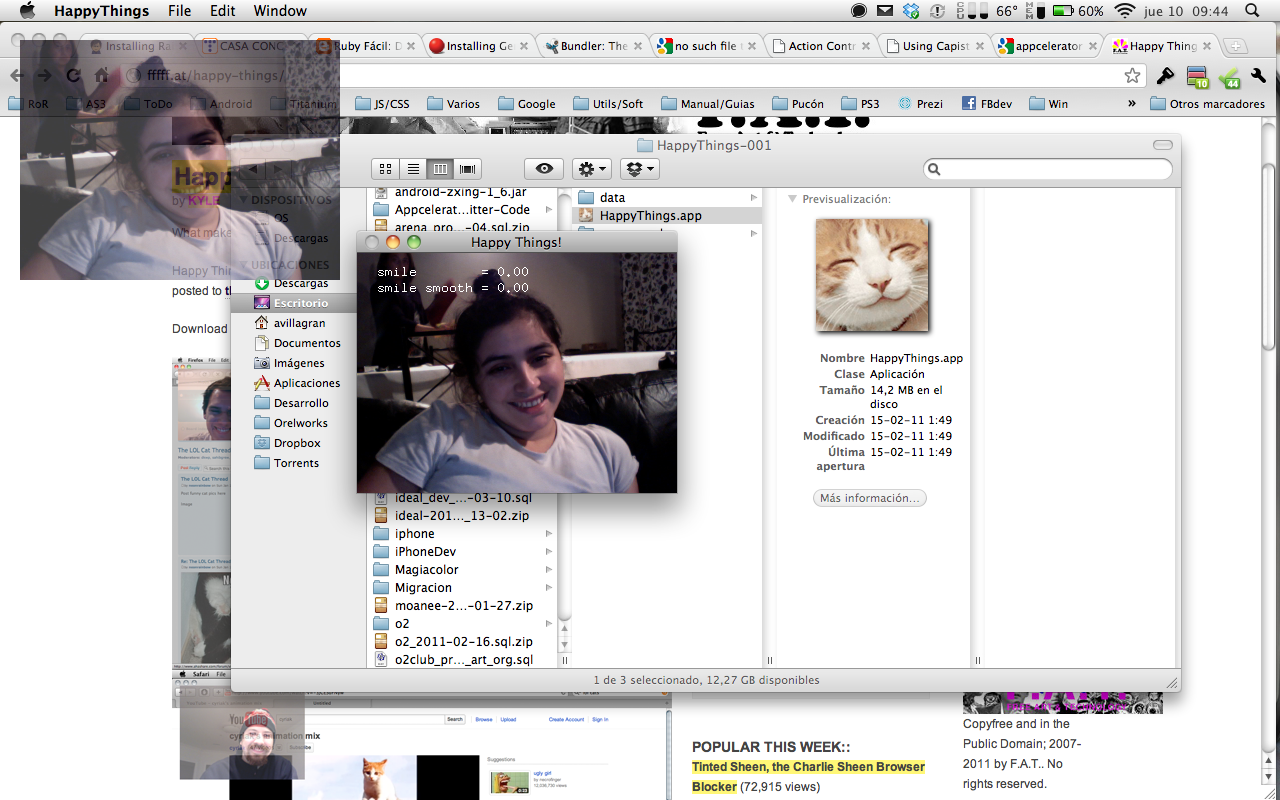Viewport: 1280px width, 800px height.
Task: Select Escritorio in Finder sidebar
Action: 292,303
